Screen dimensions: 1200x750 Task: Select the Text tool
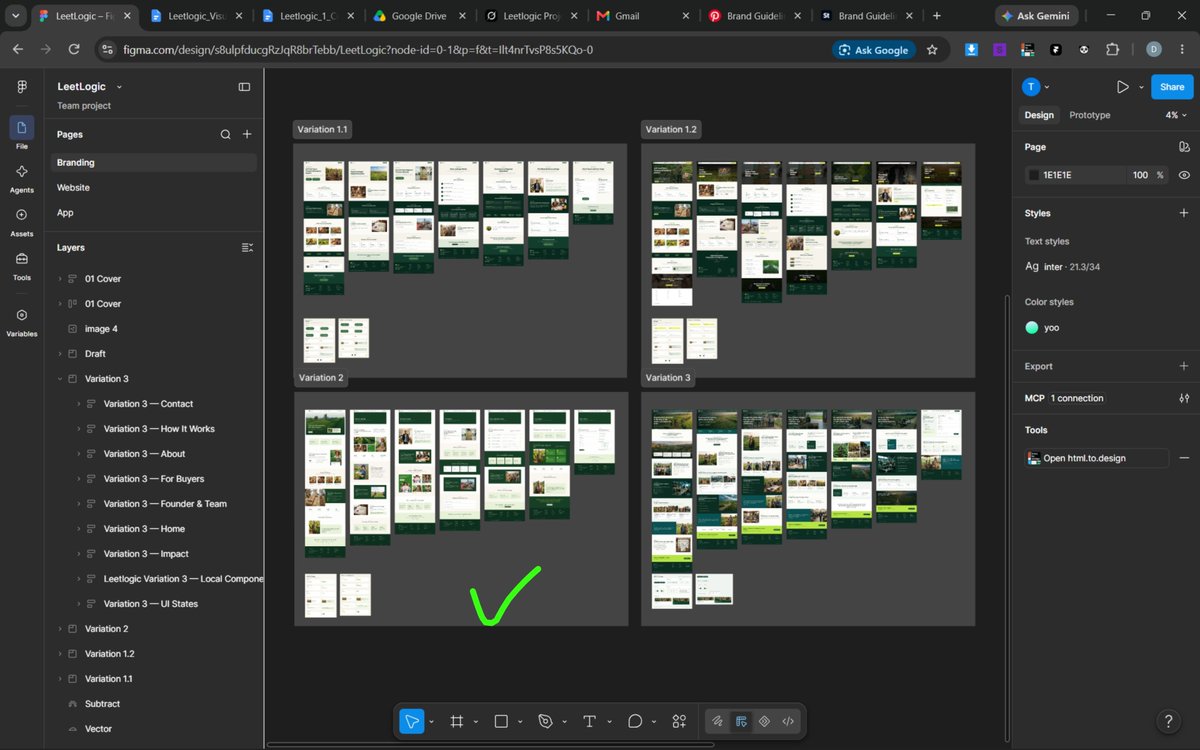pos(589,721)
